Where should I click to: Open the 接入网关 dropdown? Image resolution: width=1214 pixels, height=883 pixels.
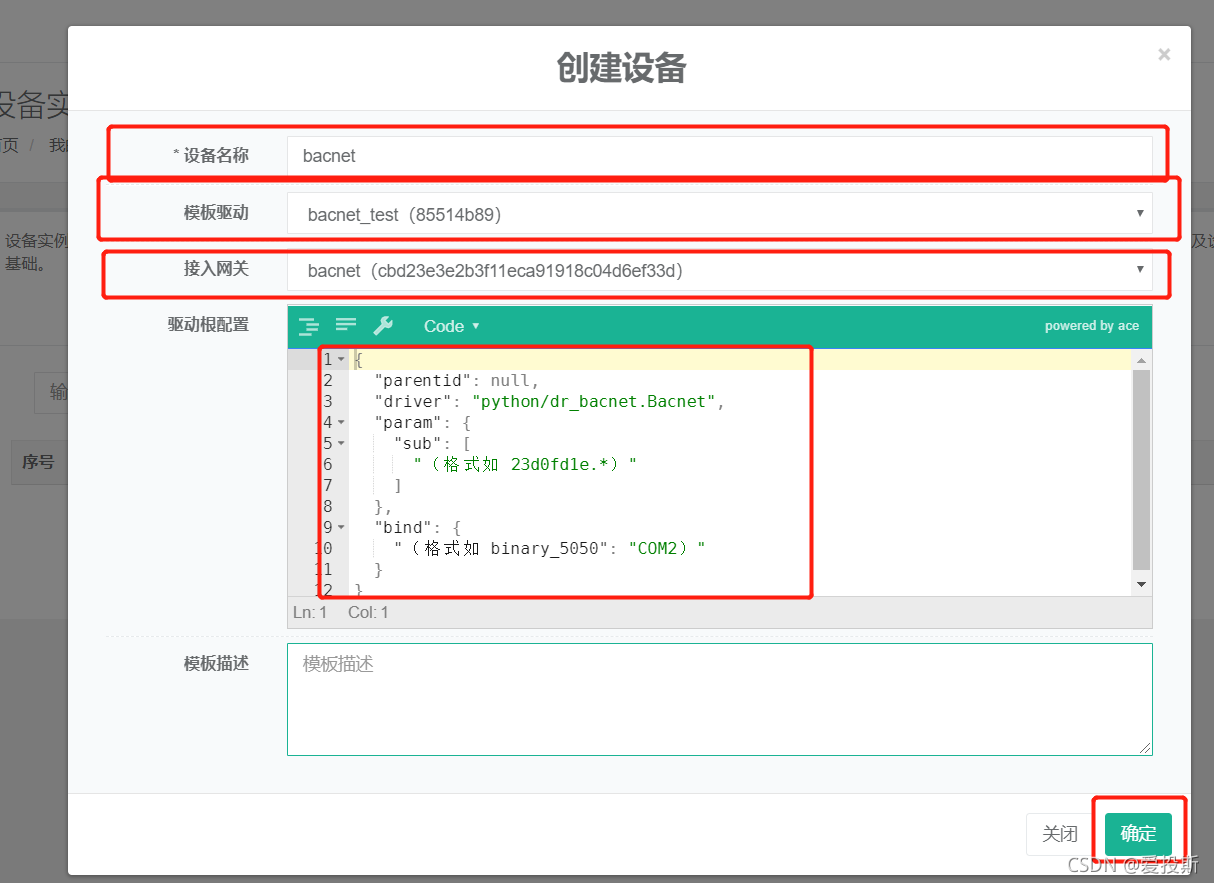(x=719, y=270)
